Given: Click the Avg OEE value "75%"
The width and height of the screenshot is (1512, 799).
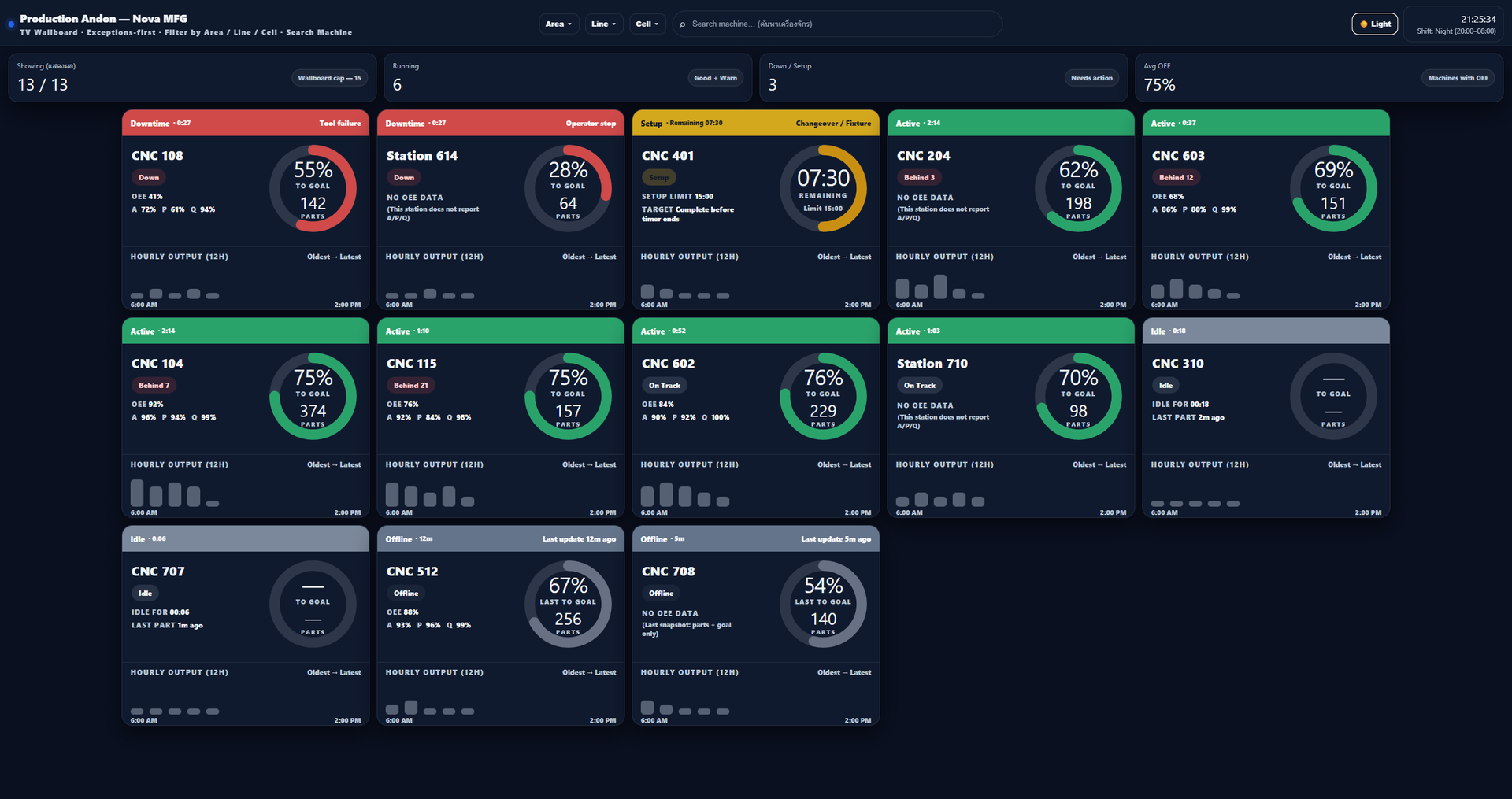Looking at the screenshot, I should [x=1159, y=85].
